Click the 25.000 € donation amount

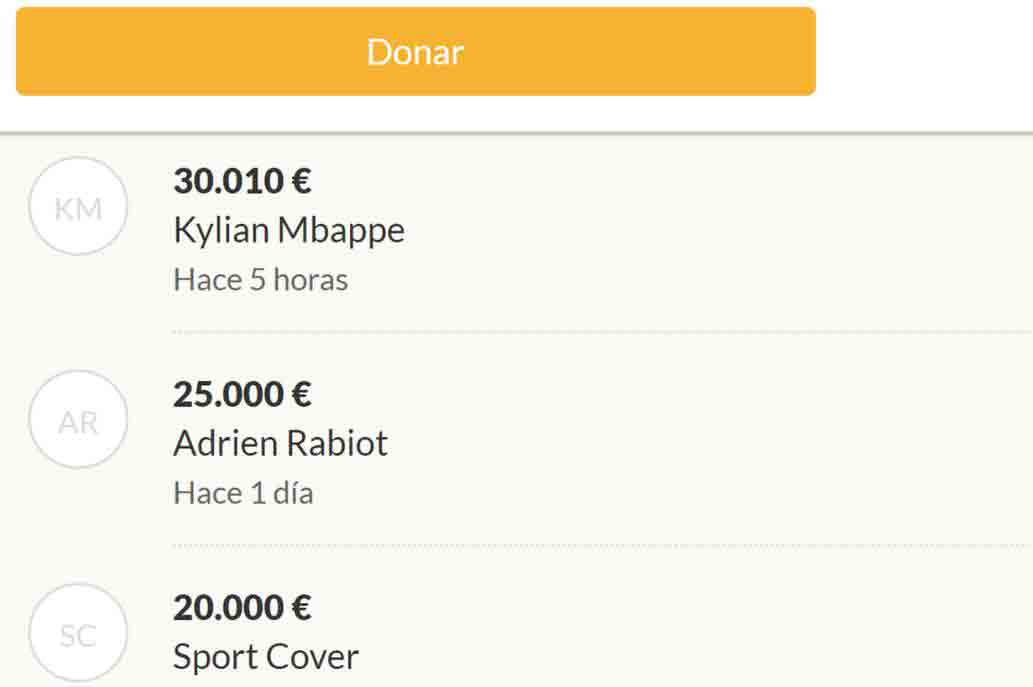click(x=243, y=395)
